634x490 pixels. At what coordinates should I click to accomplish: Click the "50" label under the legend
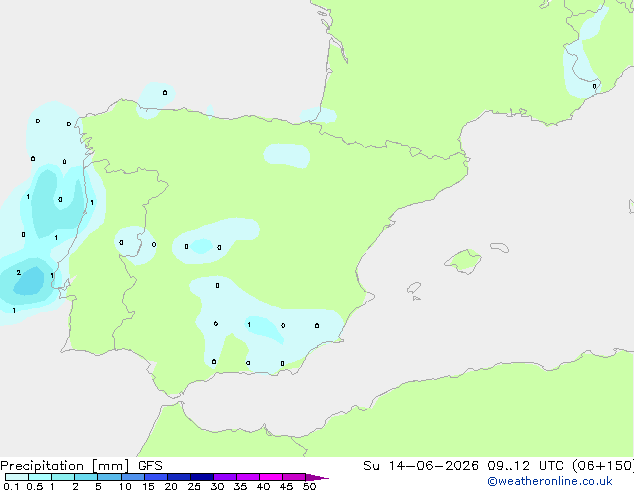(x=309, y=486)
